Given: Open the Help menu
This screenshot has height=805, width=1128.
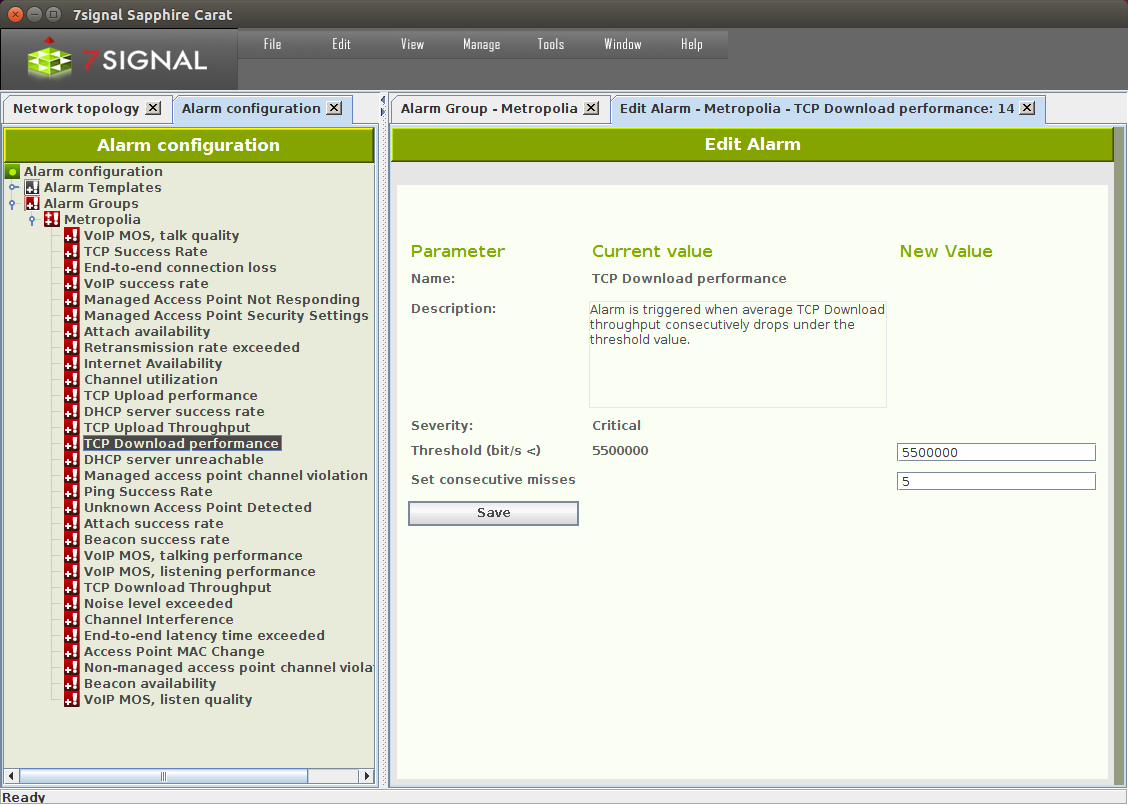Looking at the screenshot, I should tap(691, 44).
